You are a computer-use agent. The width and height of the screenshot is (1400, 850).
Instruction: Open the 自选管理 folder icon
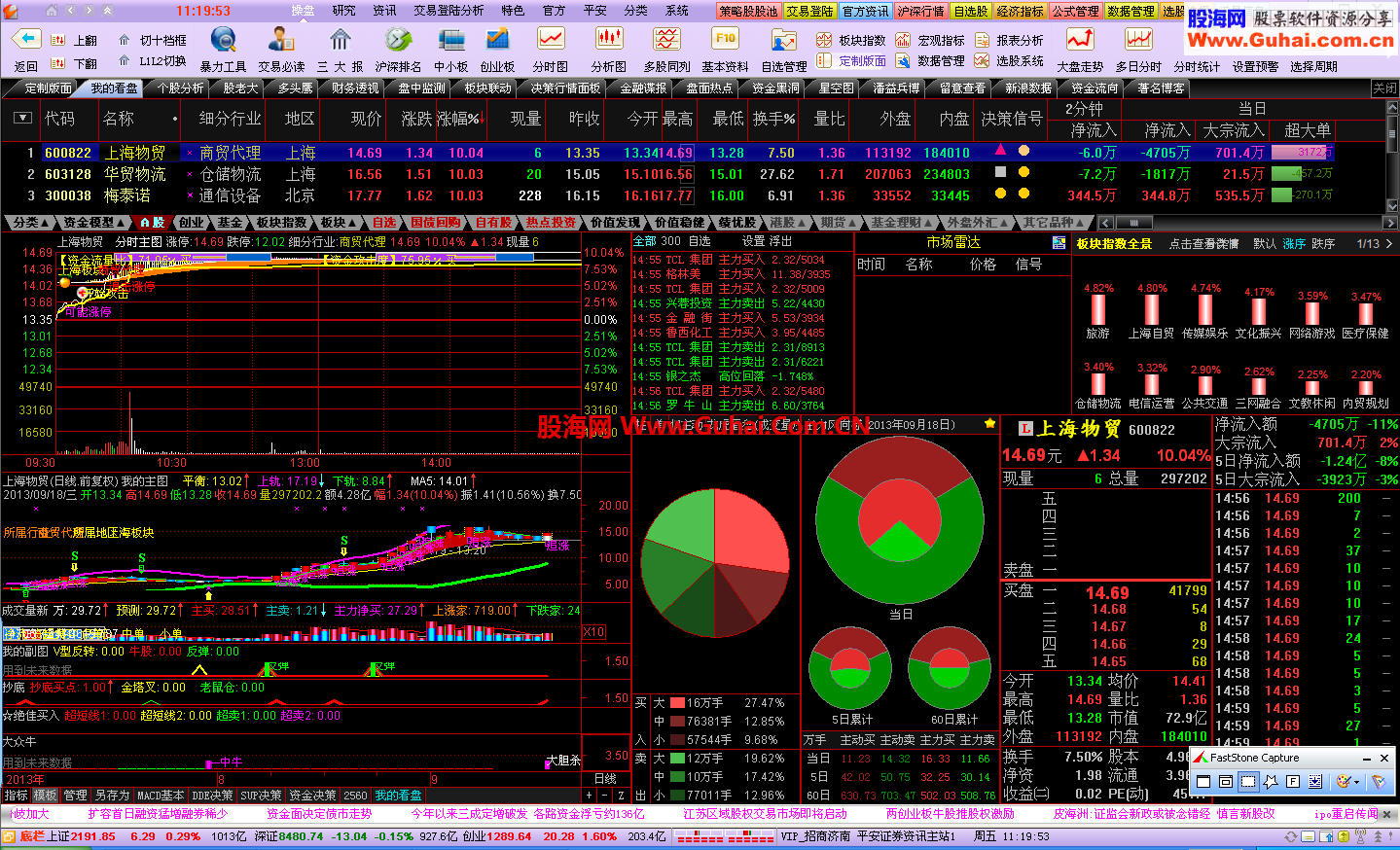point(784,40)
